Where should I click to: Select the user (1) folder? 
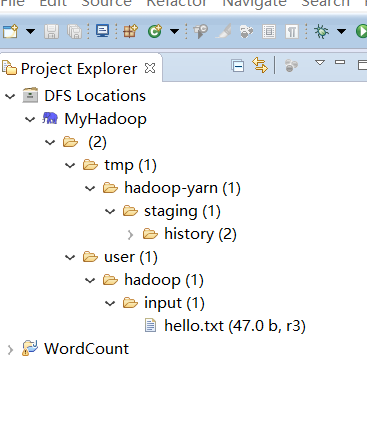131,257
